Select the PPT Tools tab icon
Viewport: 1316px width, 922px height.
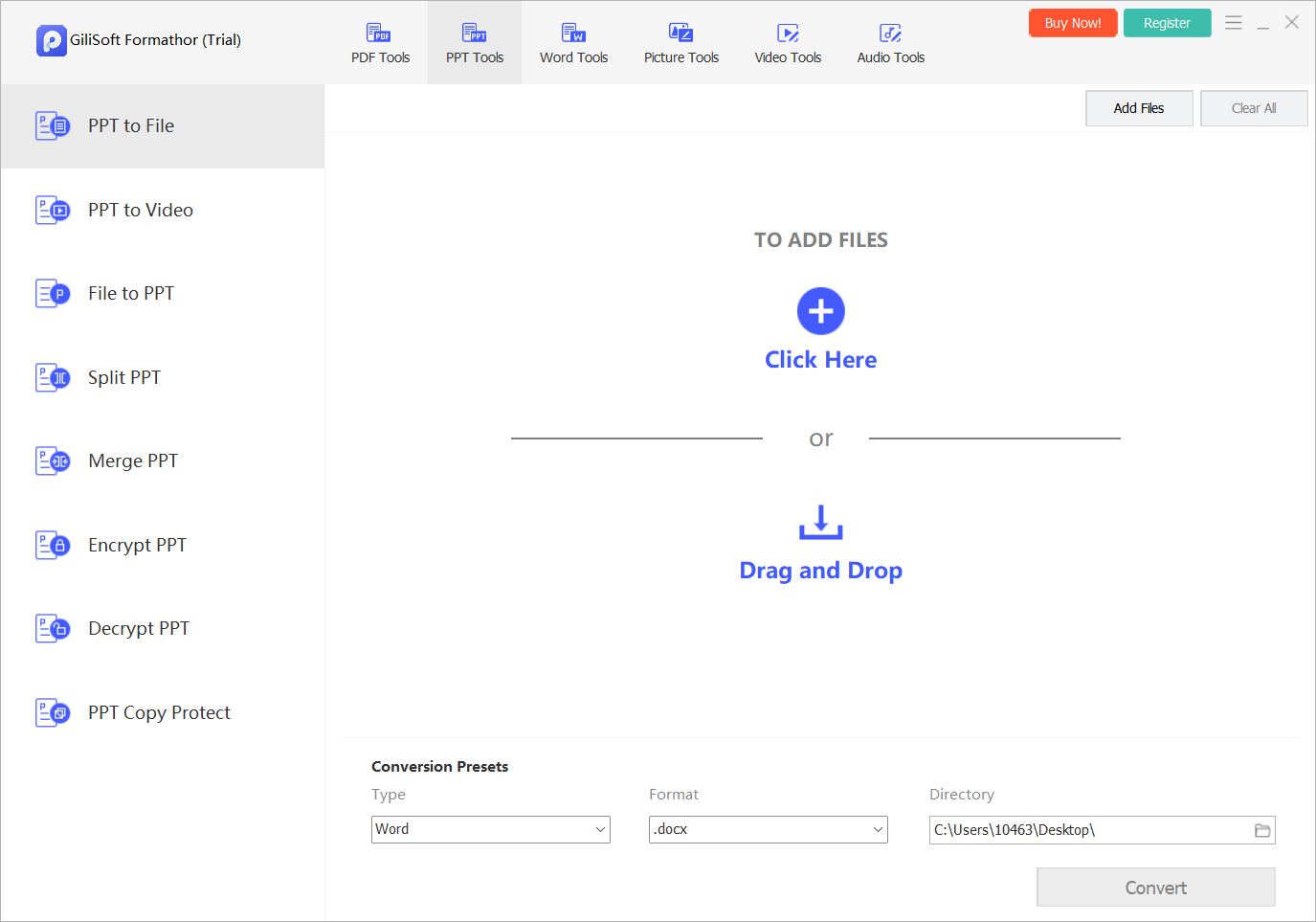click(x=475, y=33)
